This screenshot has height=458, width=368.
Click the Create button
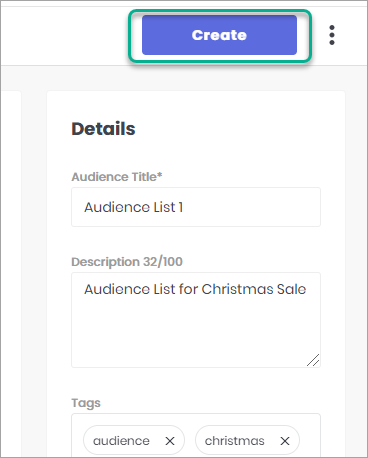point(219,35)
